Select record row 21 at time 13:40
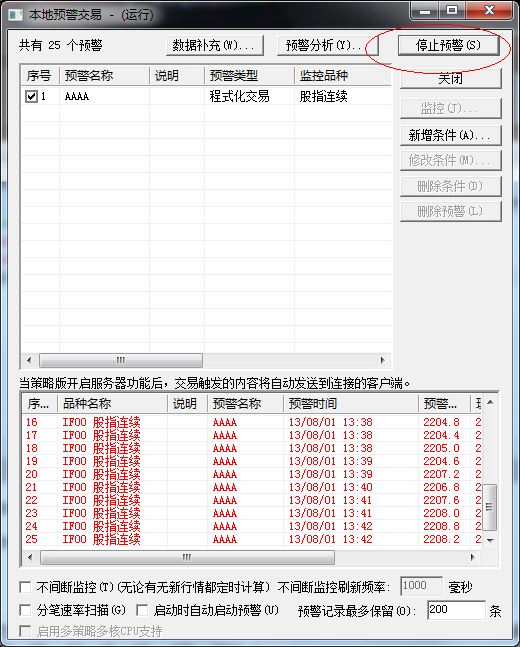This screenshot has height=647, width=520. 252,487
